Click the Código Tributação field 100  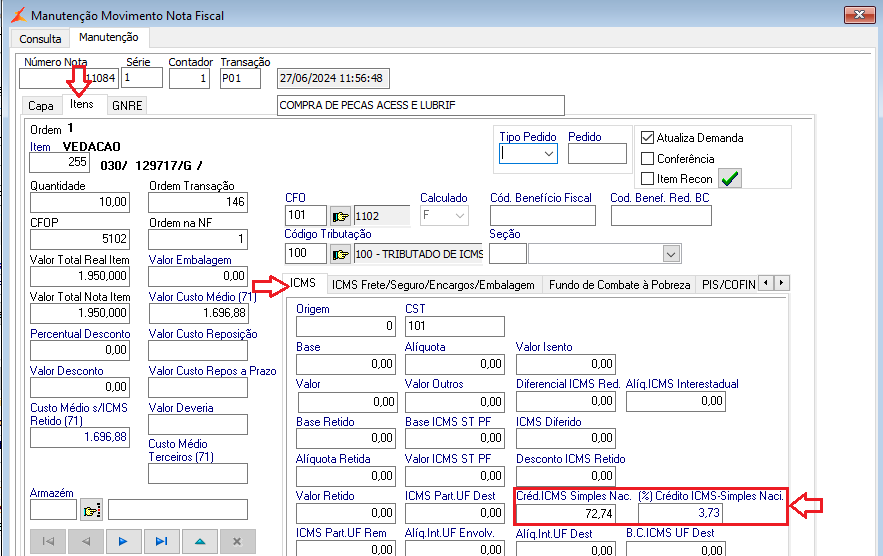pos(306,253)
